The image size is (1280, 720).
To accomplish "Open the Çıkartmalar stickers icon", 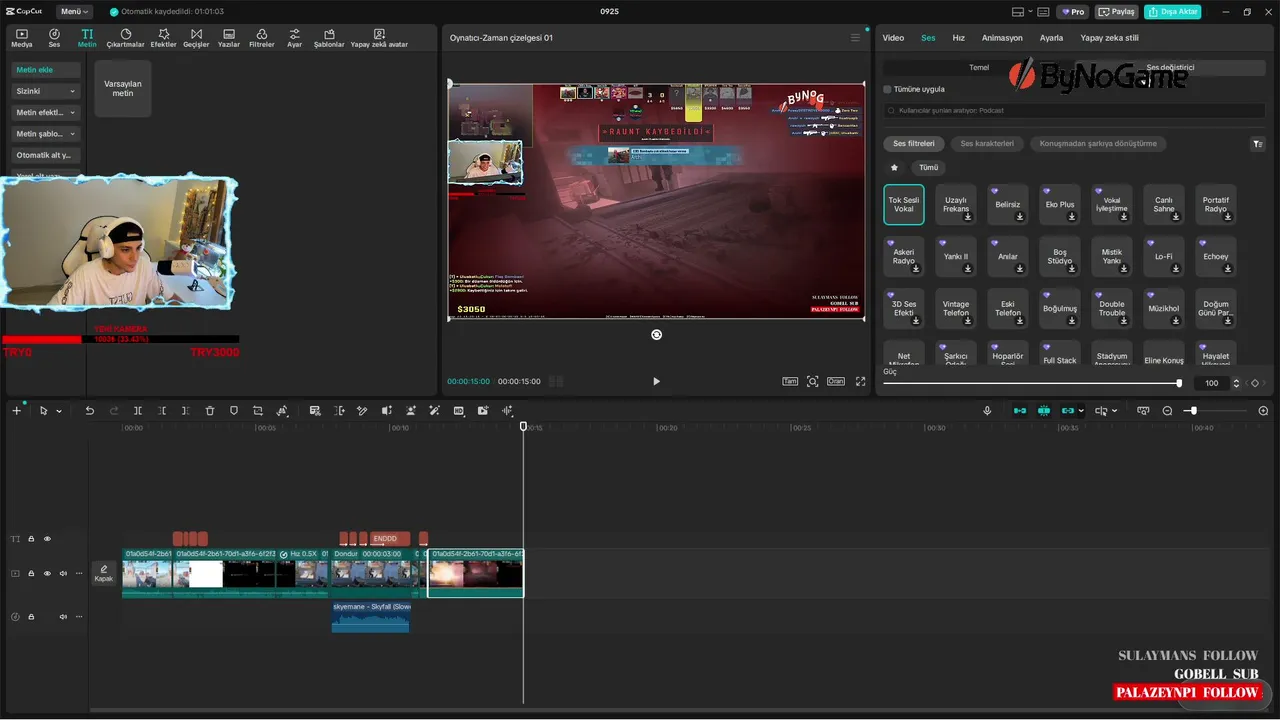I will [x=126, y=38].
